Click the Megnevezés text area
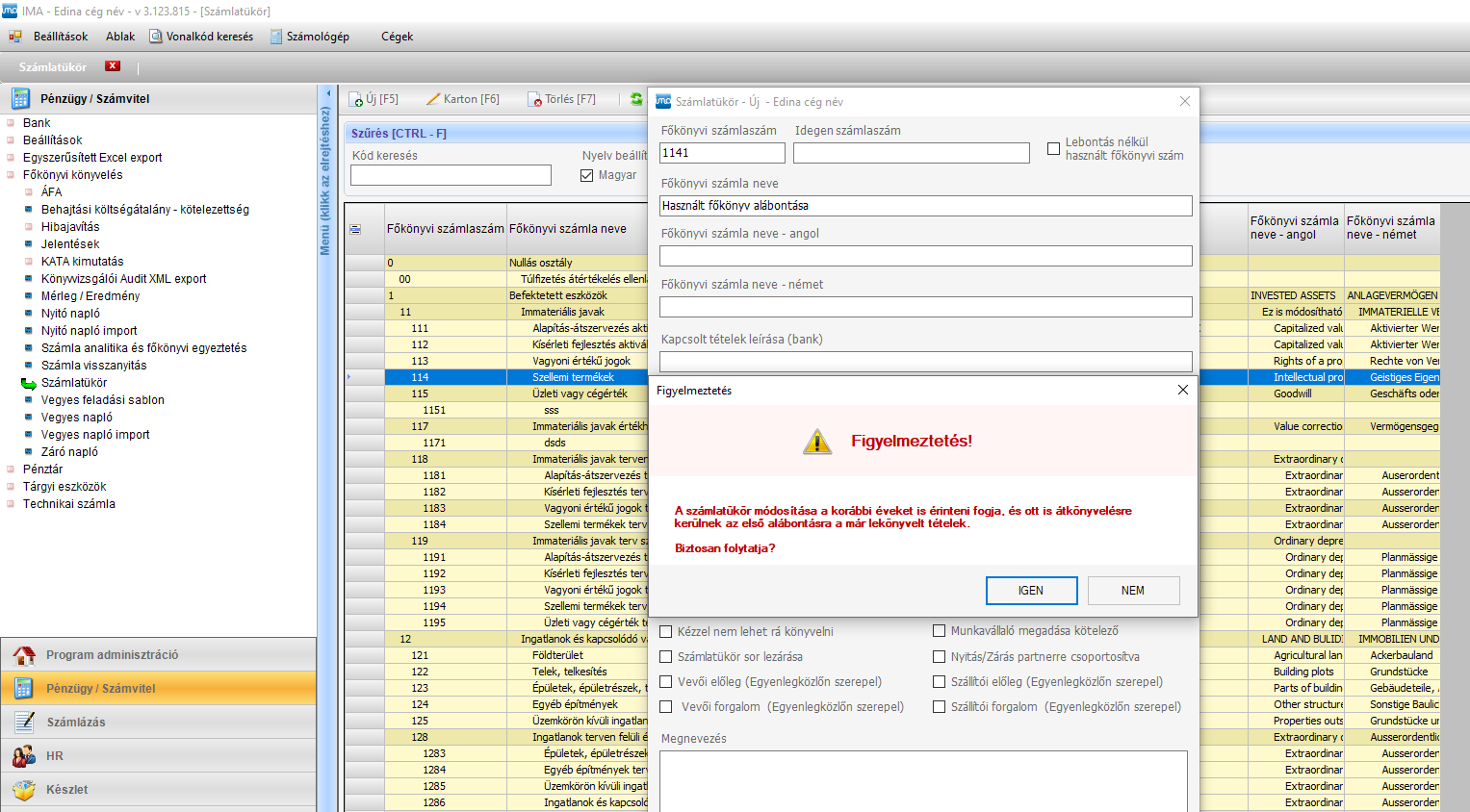 click(923, 781)
